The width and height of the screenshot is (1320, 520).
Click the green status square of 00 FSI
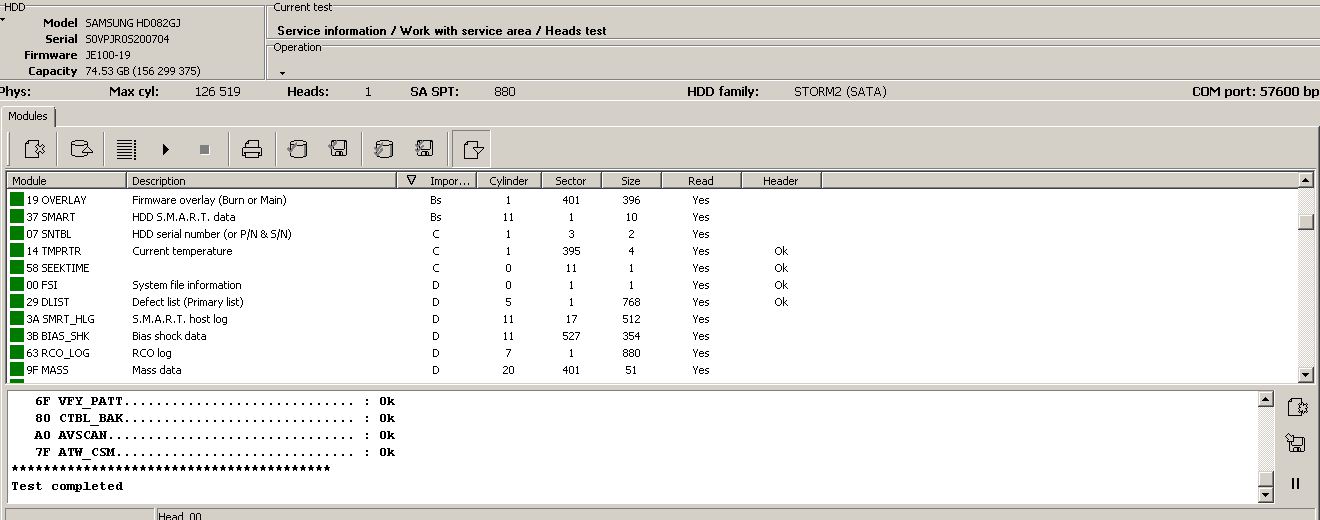[16, 285]
